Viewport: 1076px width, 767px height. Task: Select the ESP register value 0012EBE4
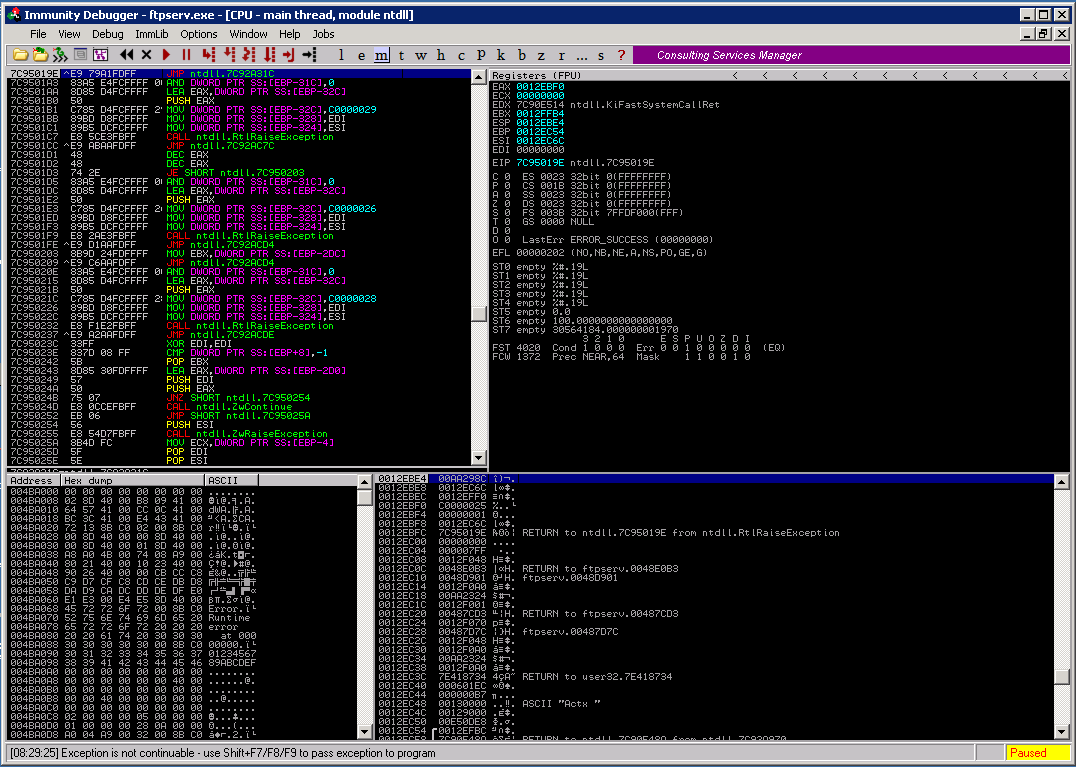540,122
